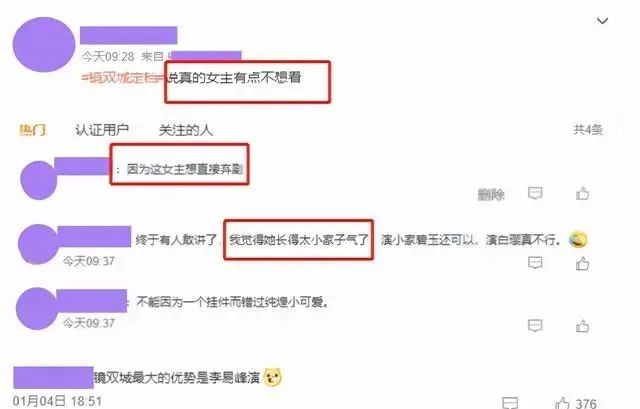This screenshot has width=640, height=409.
Task: Click the laughing-crying emoji in the comment
Action: point(578,240)
